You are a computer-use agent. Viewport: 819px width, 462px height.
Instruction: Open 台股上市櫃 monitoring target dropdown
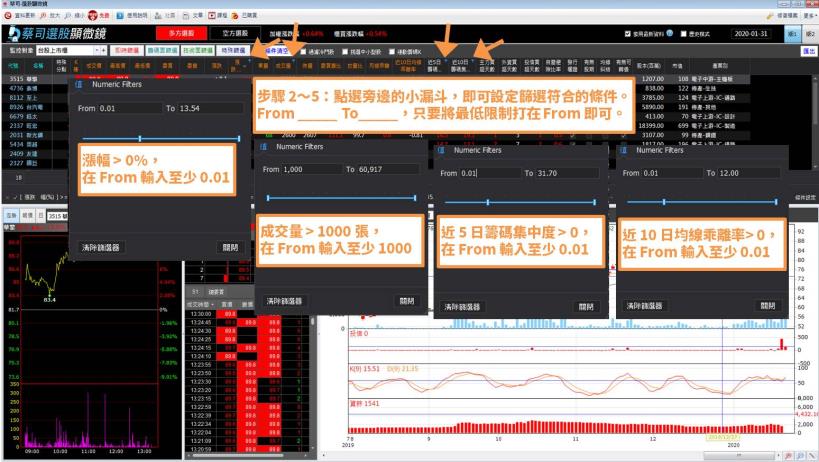point(97,50)
